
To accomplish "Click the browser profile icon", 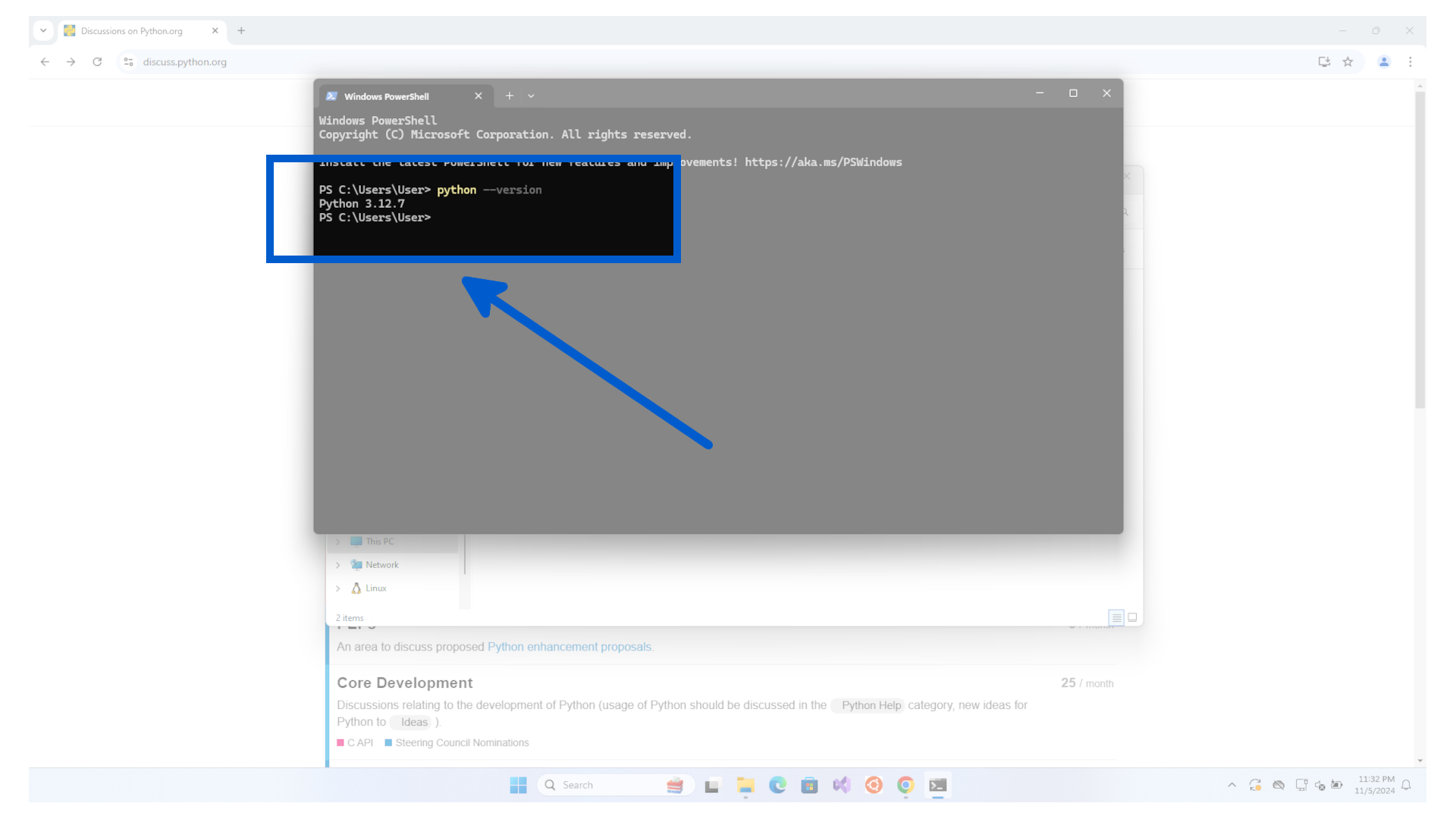I will tap(1383, 61).
